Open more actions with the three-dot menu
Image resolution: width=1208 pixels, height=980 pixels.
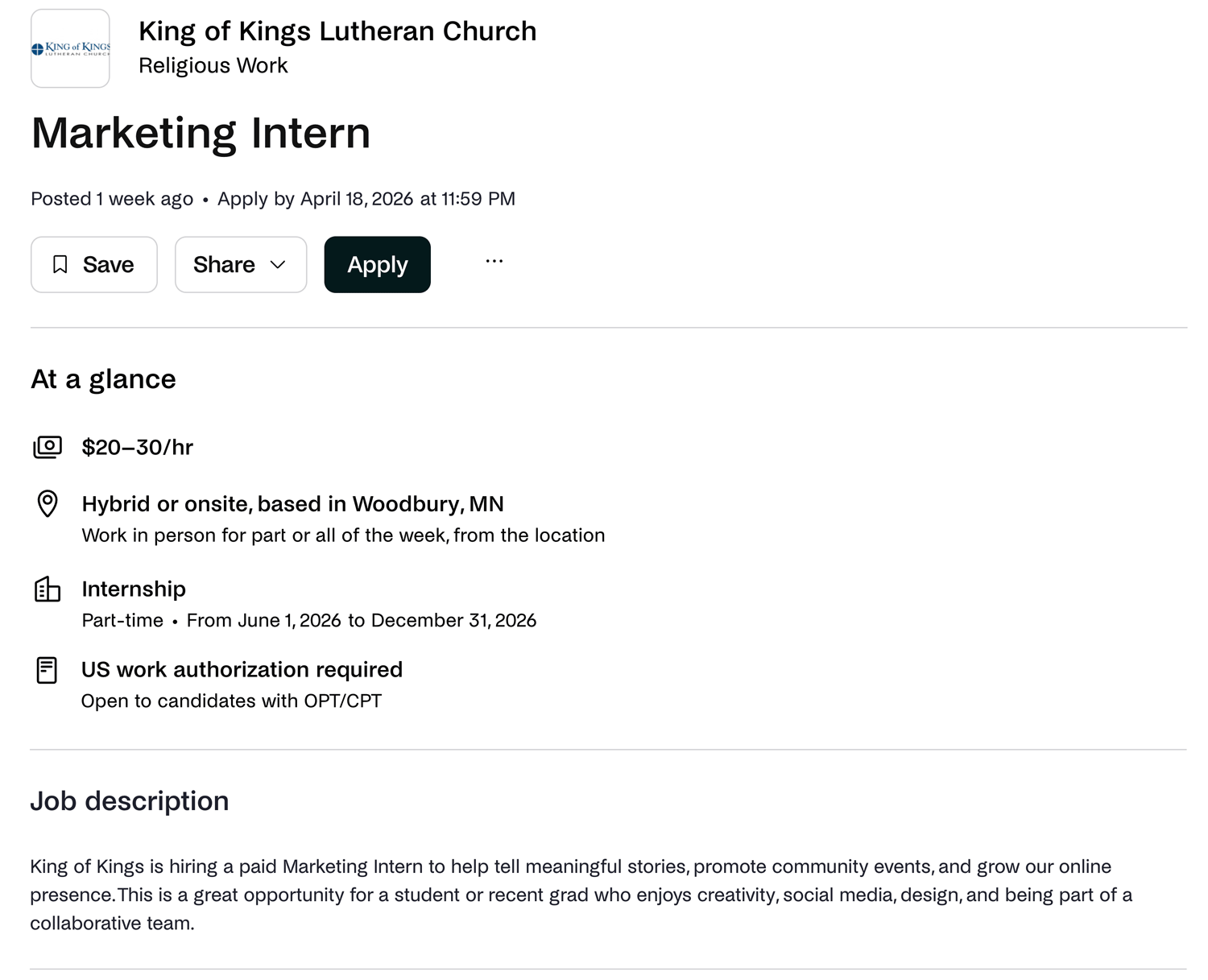click(x=494, y=262)
